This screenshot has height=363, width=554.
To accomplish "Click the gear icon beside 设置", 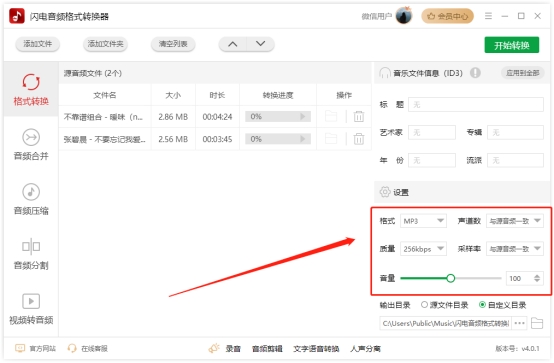I will coord(385,192).
